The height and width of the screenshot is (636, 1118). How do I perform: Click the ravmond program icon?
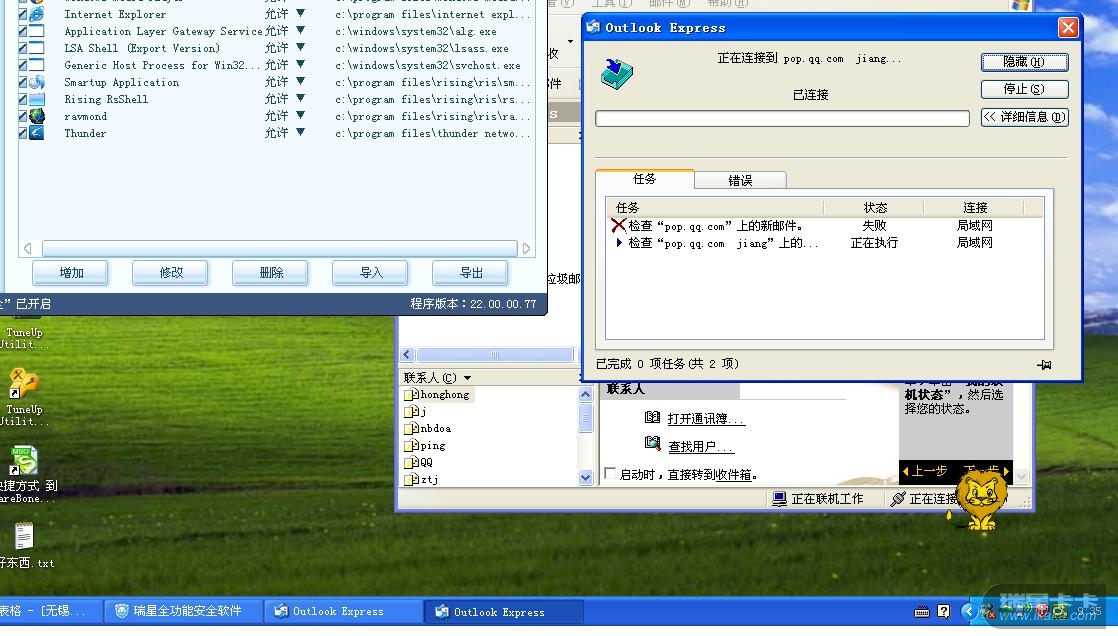point(36,116)
